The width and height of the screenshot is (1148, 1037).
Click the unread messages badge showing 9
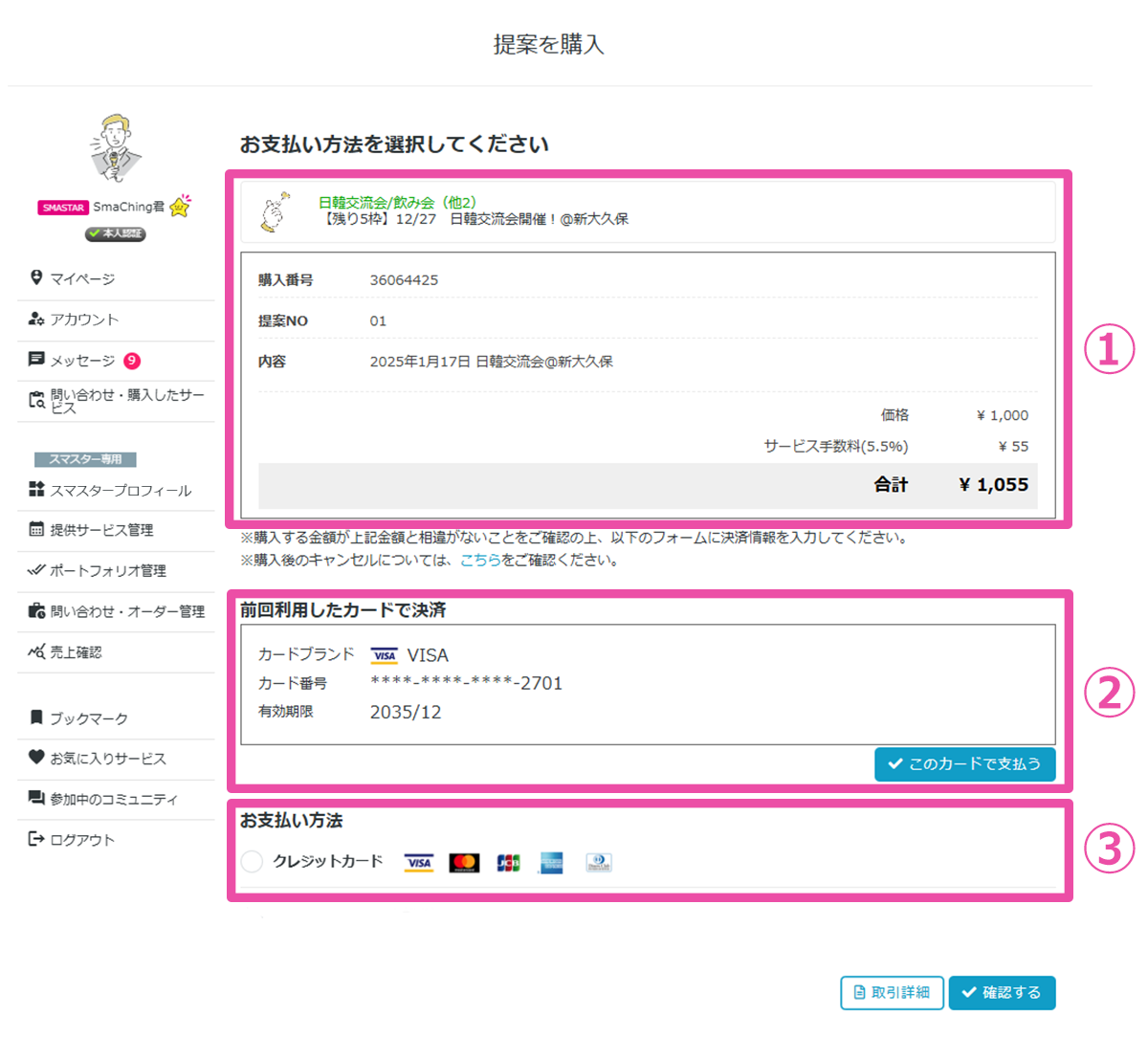click(x=132, y=361)
